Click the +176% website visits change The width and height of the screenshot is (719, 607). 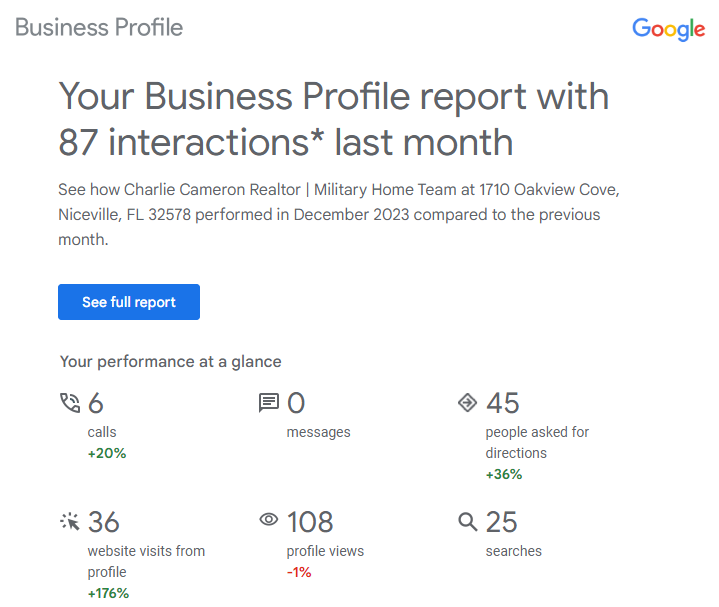109,593
